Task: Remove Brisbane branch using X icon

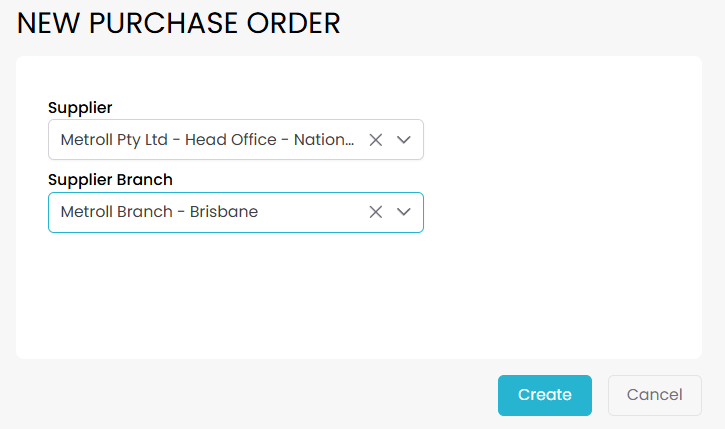Action: pyautogui.click(x=376, y=212)
